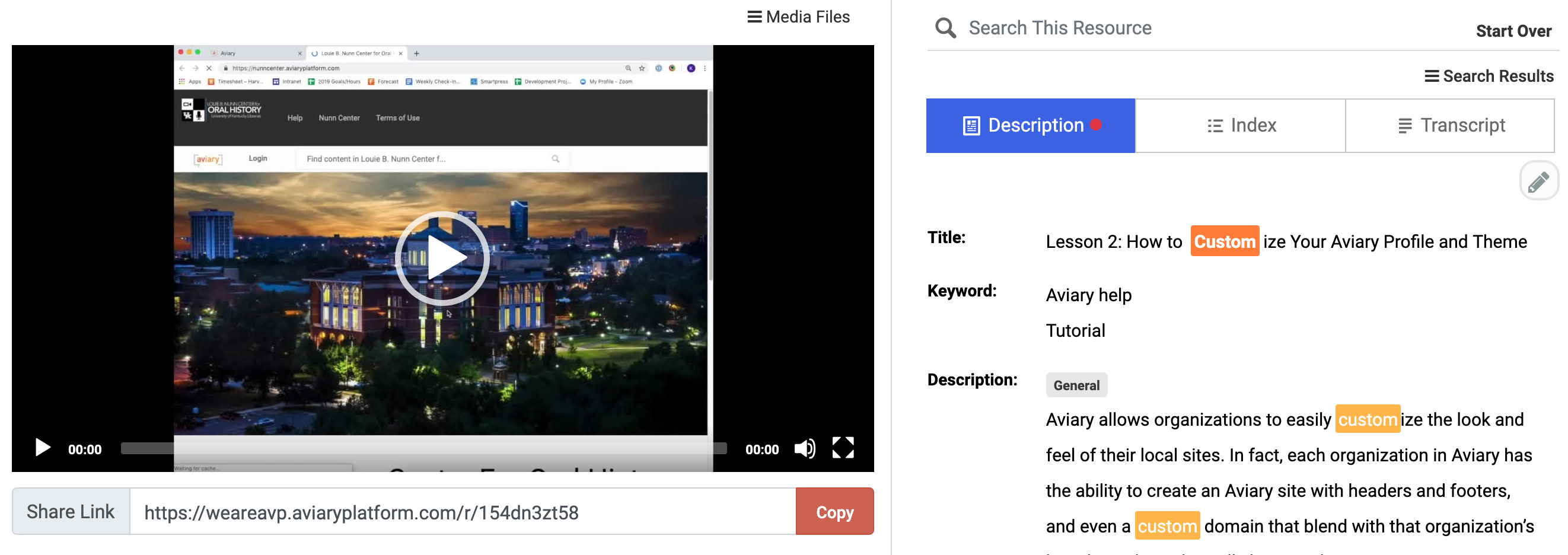The width and height of the screenshot is (1568, 555).
Task: Switch to the Index tab
Action: (1241, 125)
